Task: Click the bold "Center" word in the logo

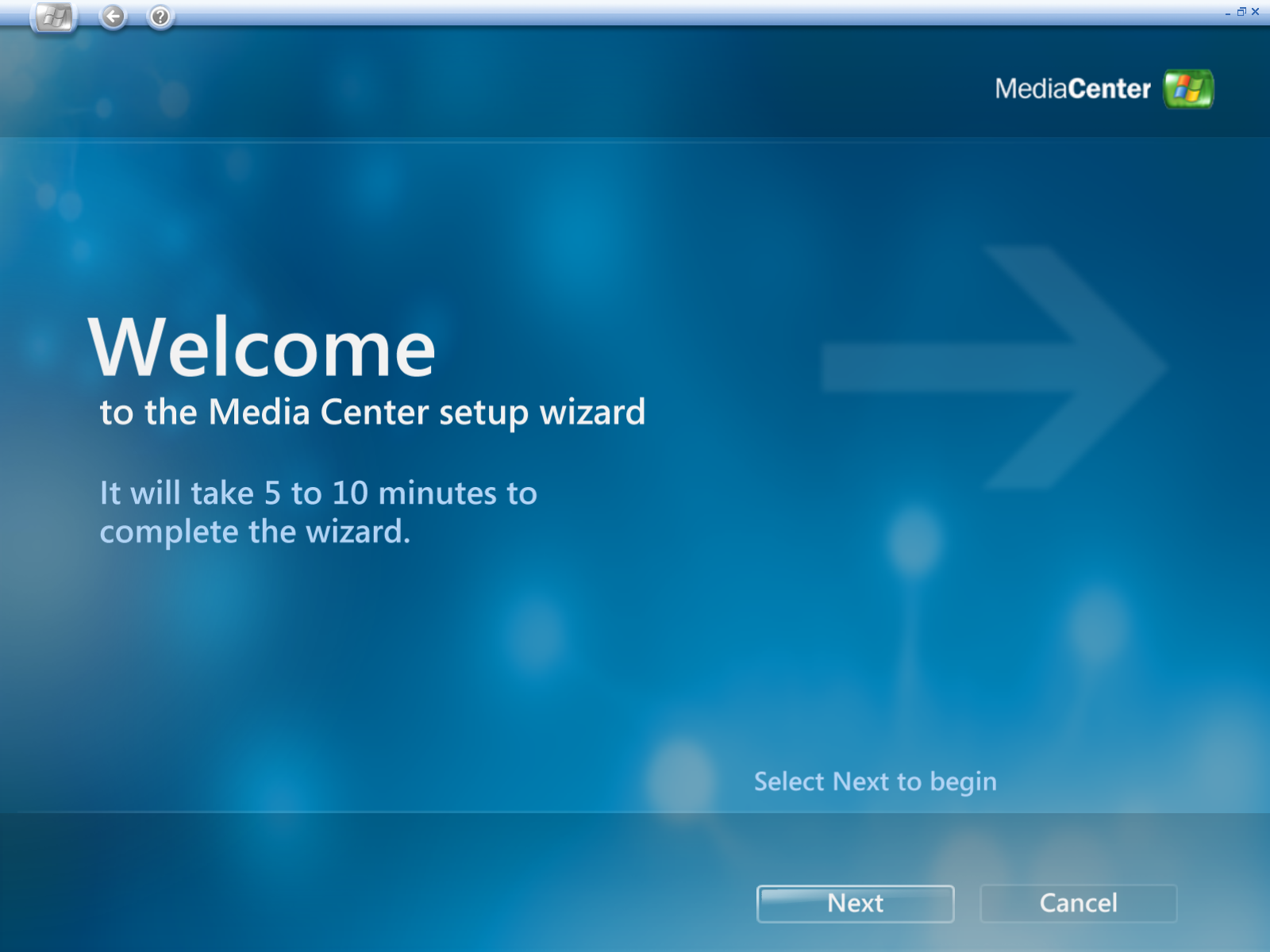Action: point(1110,89)
